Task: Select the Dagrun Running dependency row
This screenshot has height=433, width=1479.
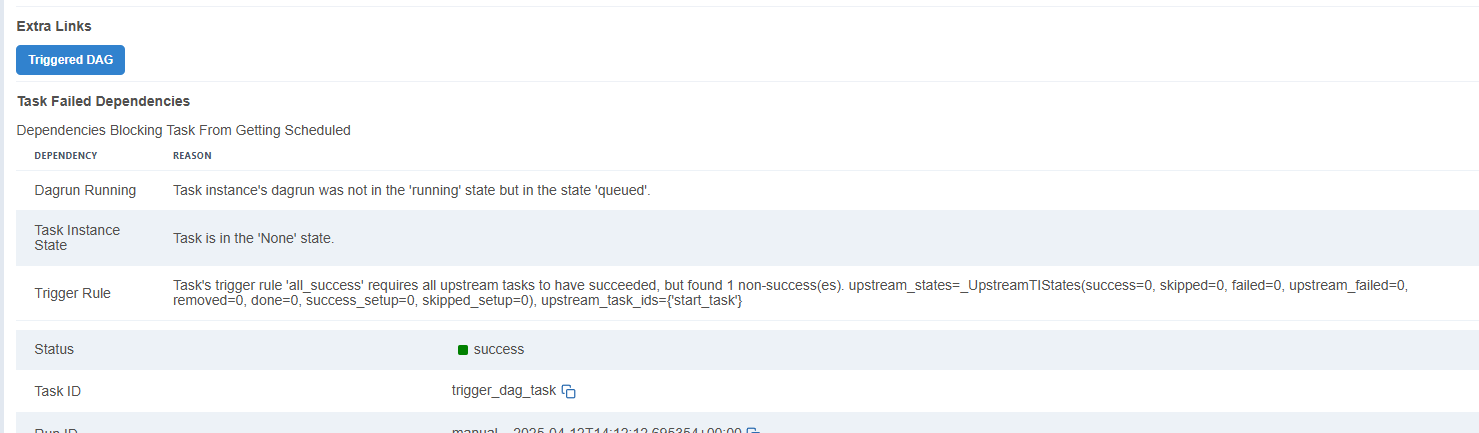Action: click(747, 190)
